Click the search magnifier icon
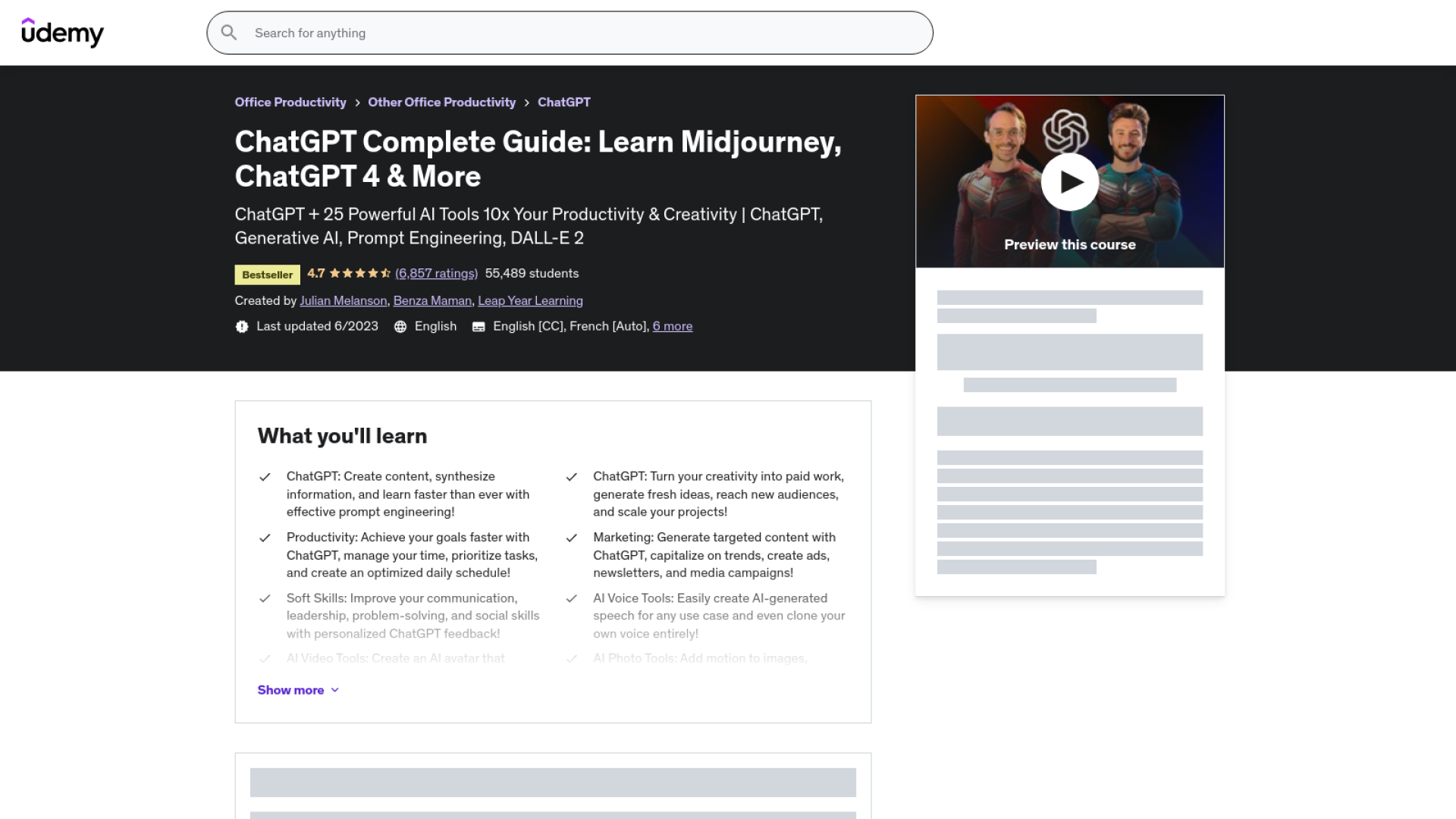The image size is (1456, 819). (x=229, y=33)
